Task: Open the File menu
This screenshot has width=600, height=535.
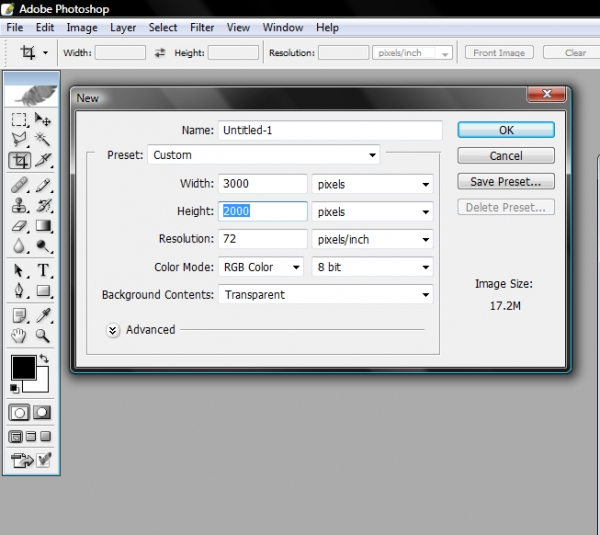Action: (15, 28)
